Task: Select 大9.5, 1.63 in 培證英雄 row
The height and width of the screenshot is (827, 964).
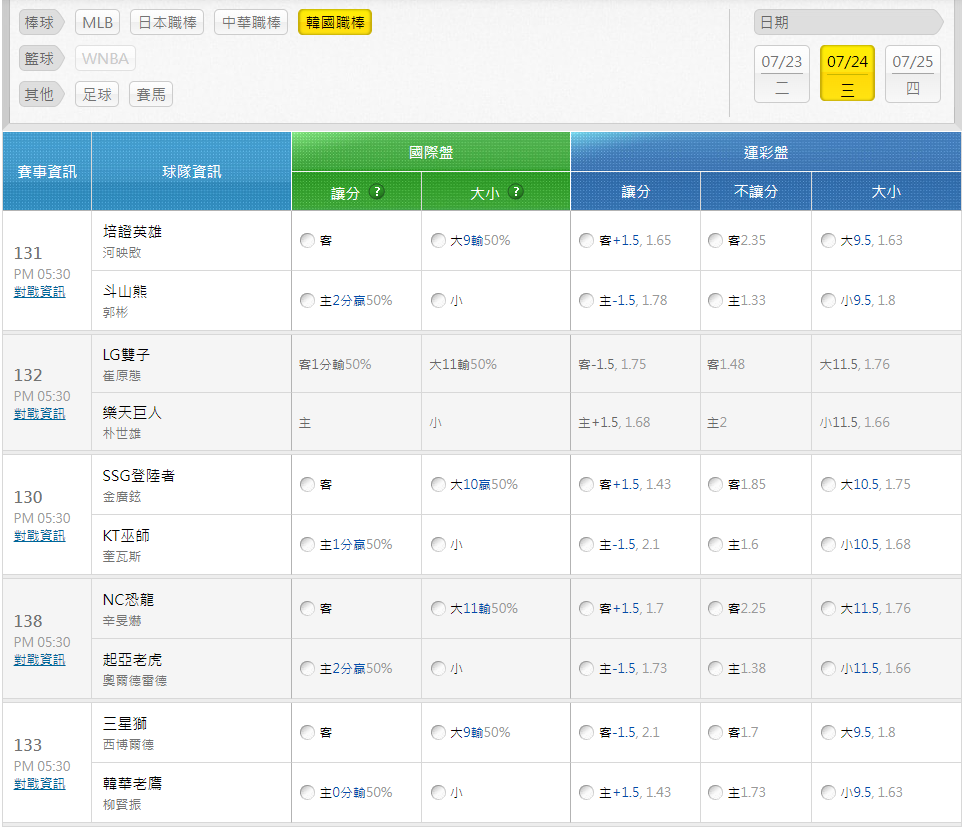Action: click(829, 240)
